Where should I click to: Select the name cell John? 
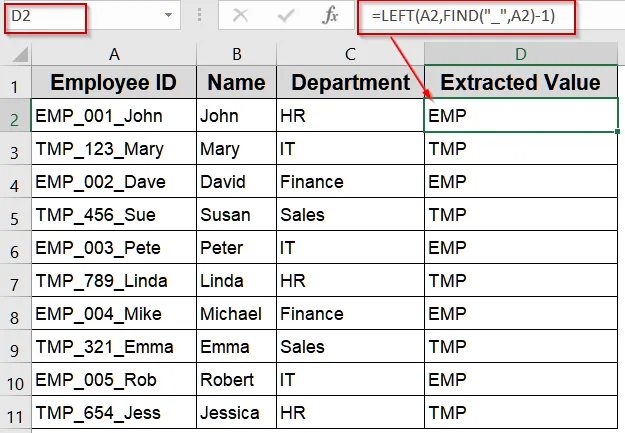[237, 116]
